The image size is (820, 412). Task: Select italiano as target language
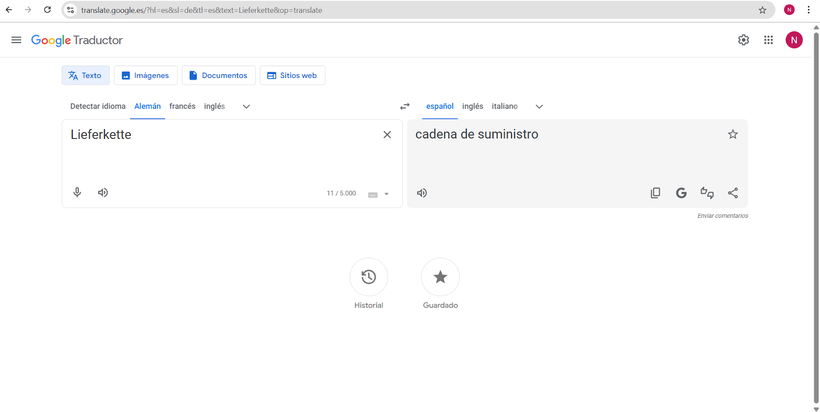click(x=505, y=106)
